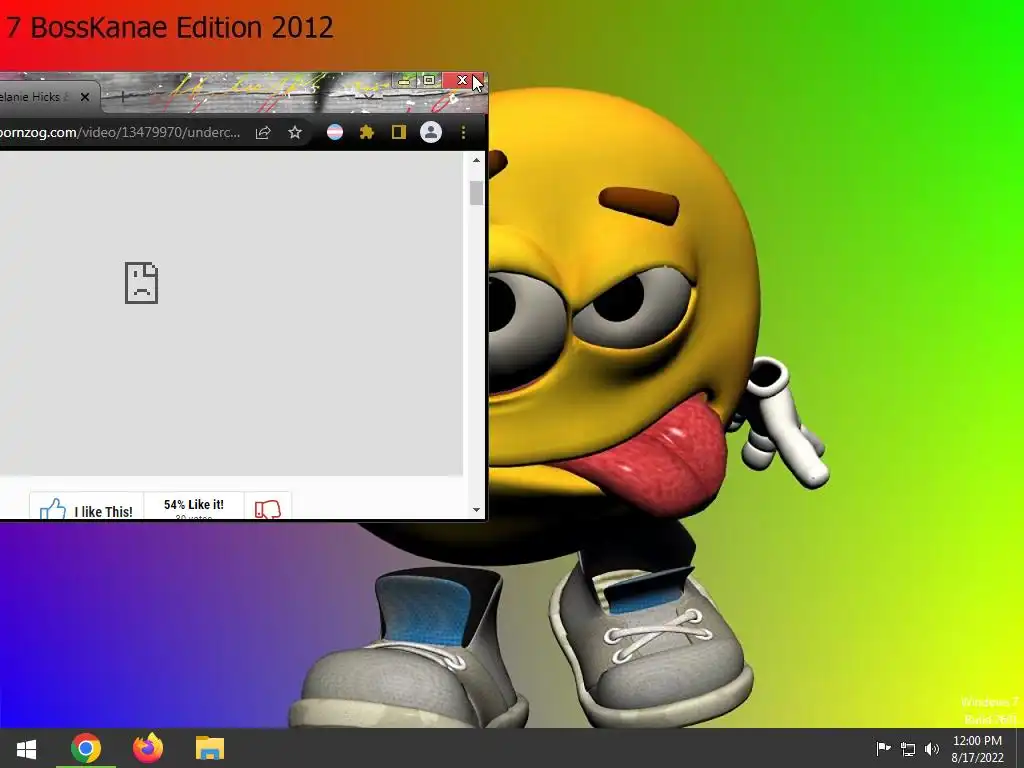This screenshot has height=768, width=1024.
Task: Toggle the Chrome side panel icon
Action: (398, 133)
